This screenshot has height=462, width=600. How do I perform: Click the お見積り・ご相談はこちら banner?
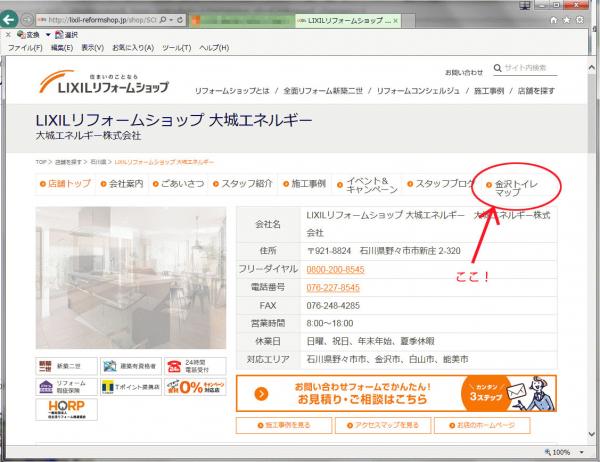pos(409,394)
